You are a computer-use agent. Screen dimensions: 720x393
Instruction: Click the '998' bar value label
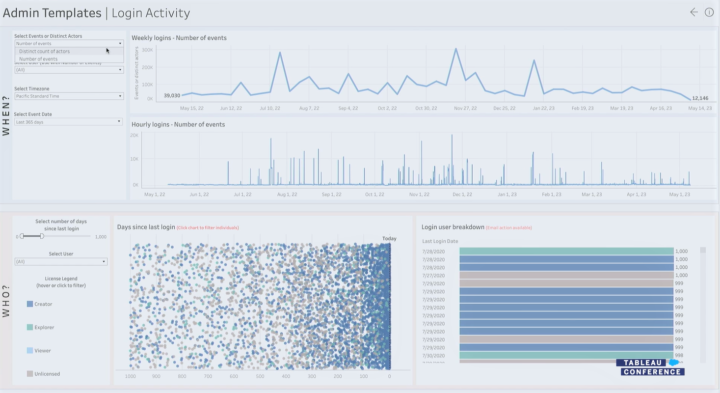tap(679, 355)
